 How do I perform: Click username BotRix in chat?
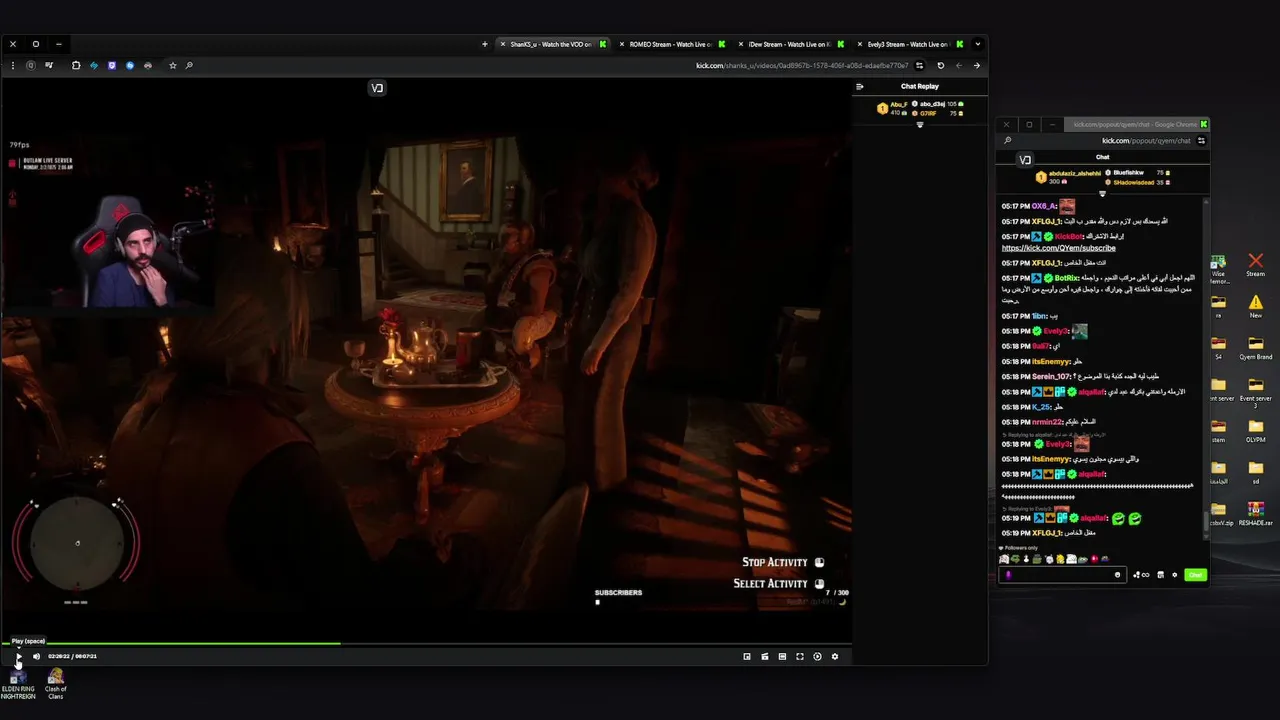point(1067,278)
